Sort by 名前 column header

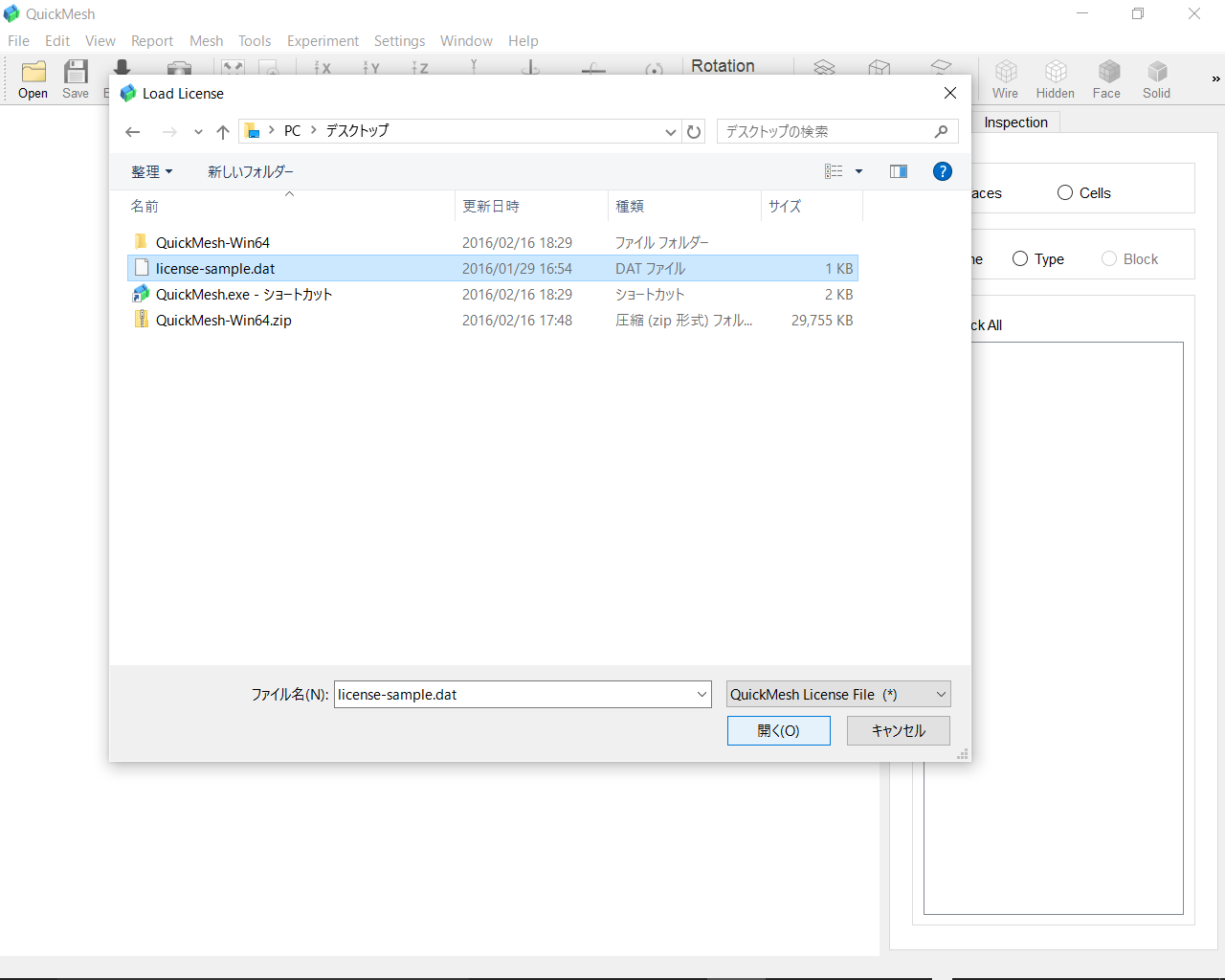pos(291,206)
